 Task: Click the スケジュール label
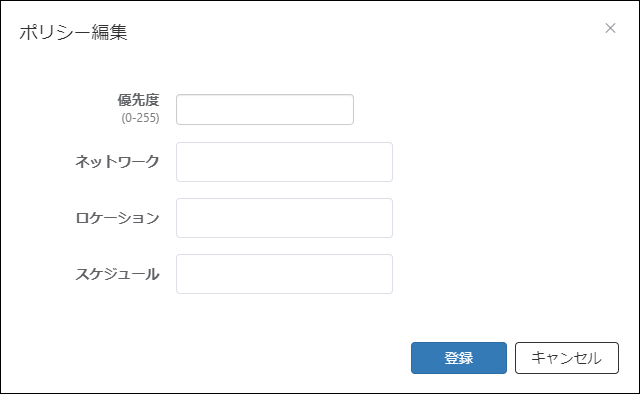tap(118, 274)
